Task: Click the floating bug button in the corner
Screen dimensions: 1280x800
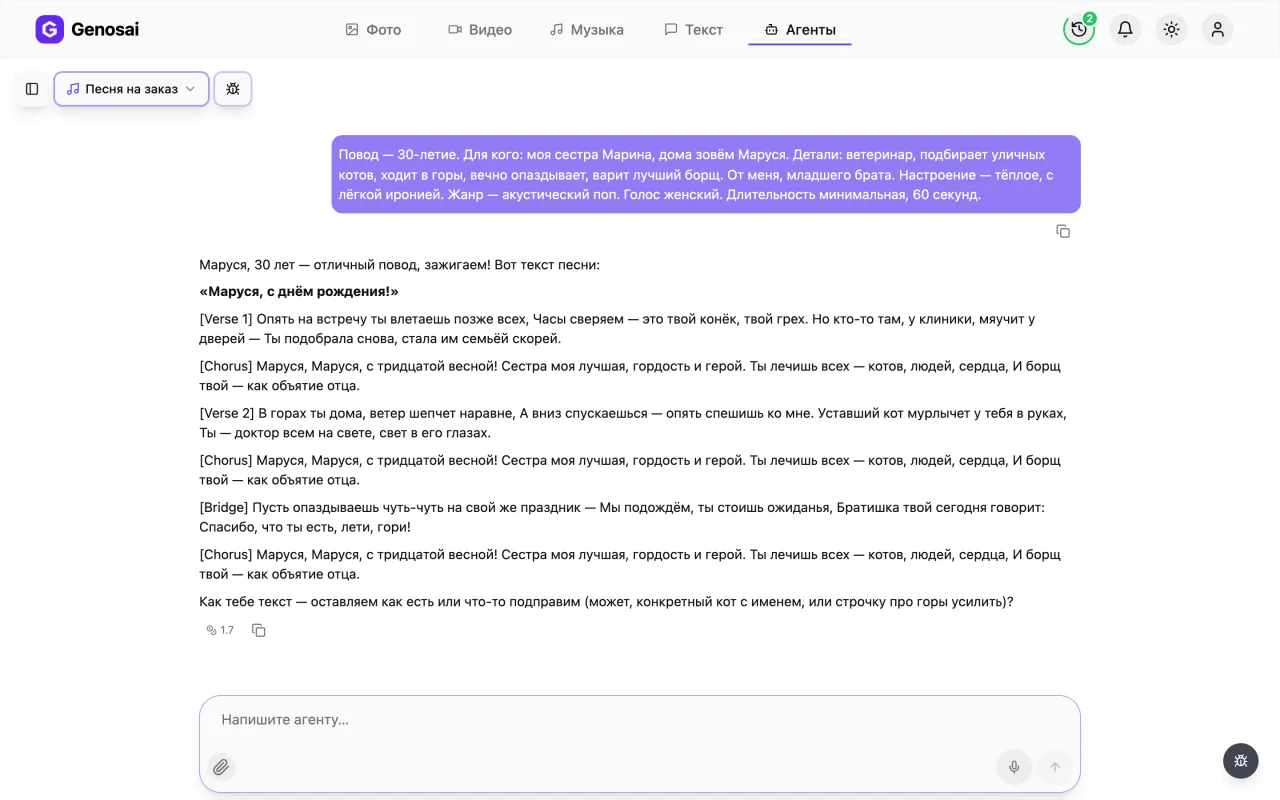Action: [1241, 761]
